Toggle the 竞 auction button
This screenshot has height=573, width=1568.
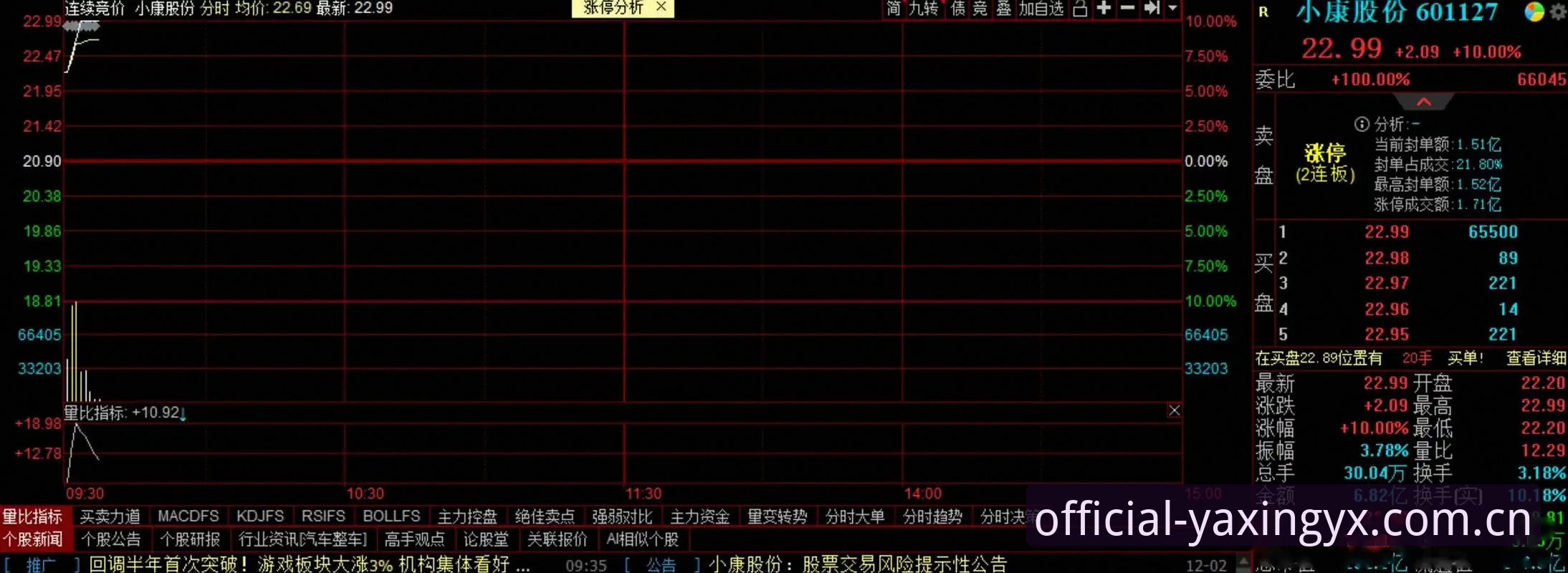click(980, 9)
